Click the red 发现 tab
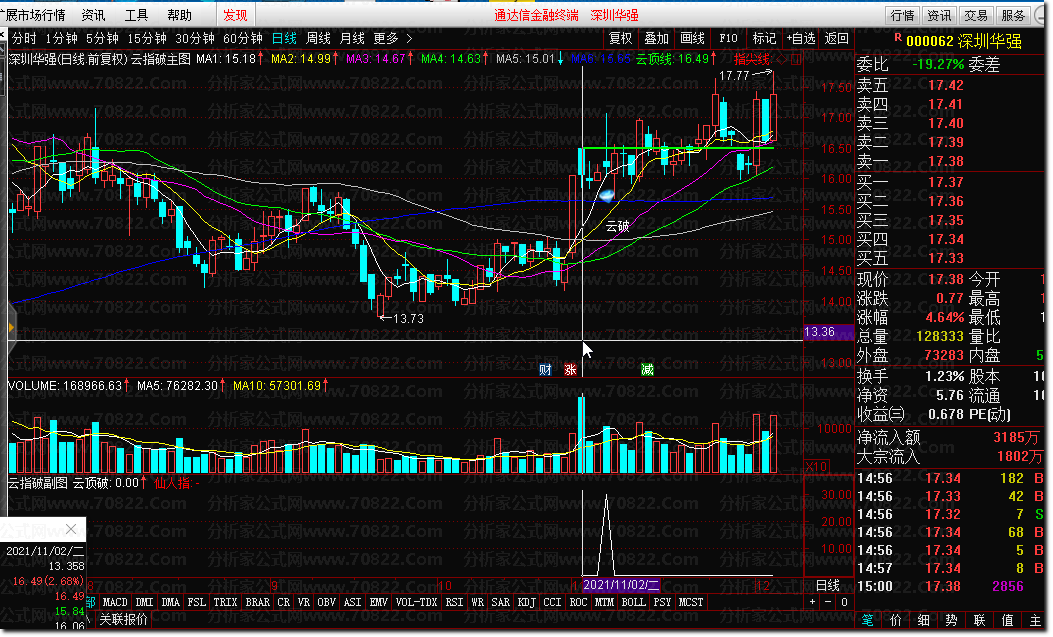 click(x=235, y=15)
